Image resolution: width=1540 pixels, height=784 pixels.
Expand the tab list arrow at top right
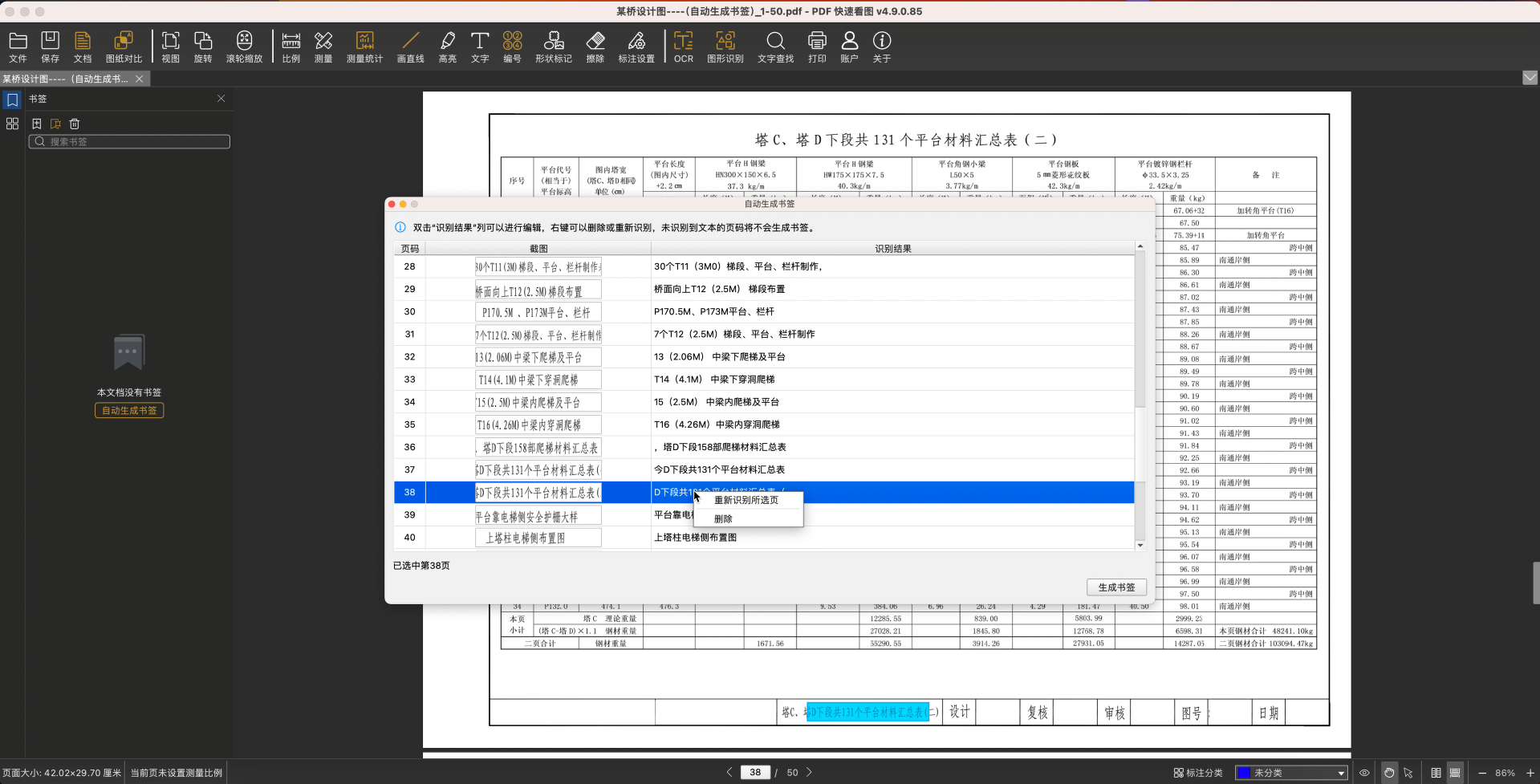[x=1530, y=78]
